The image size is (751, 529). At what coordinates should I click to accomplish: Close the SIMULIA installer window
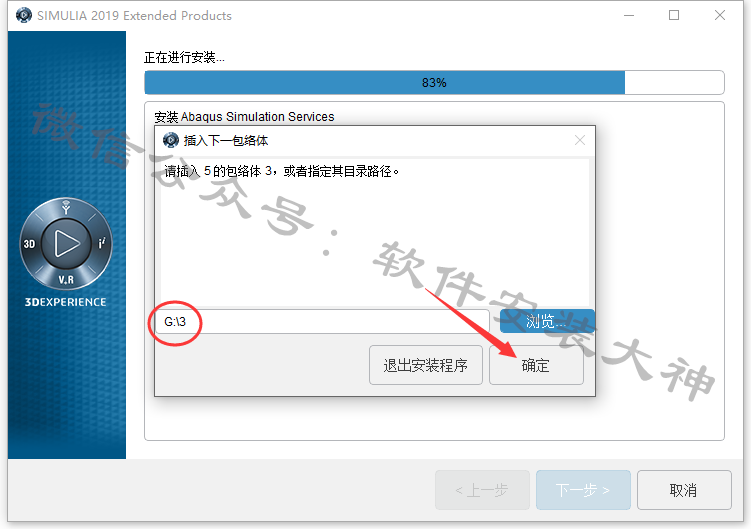720,15
